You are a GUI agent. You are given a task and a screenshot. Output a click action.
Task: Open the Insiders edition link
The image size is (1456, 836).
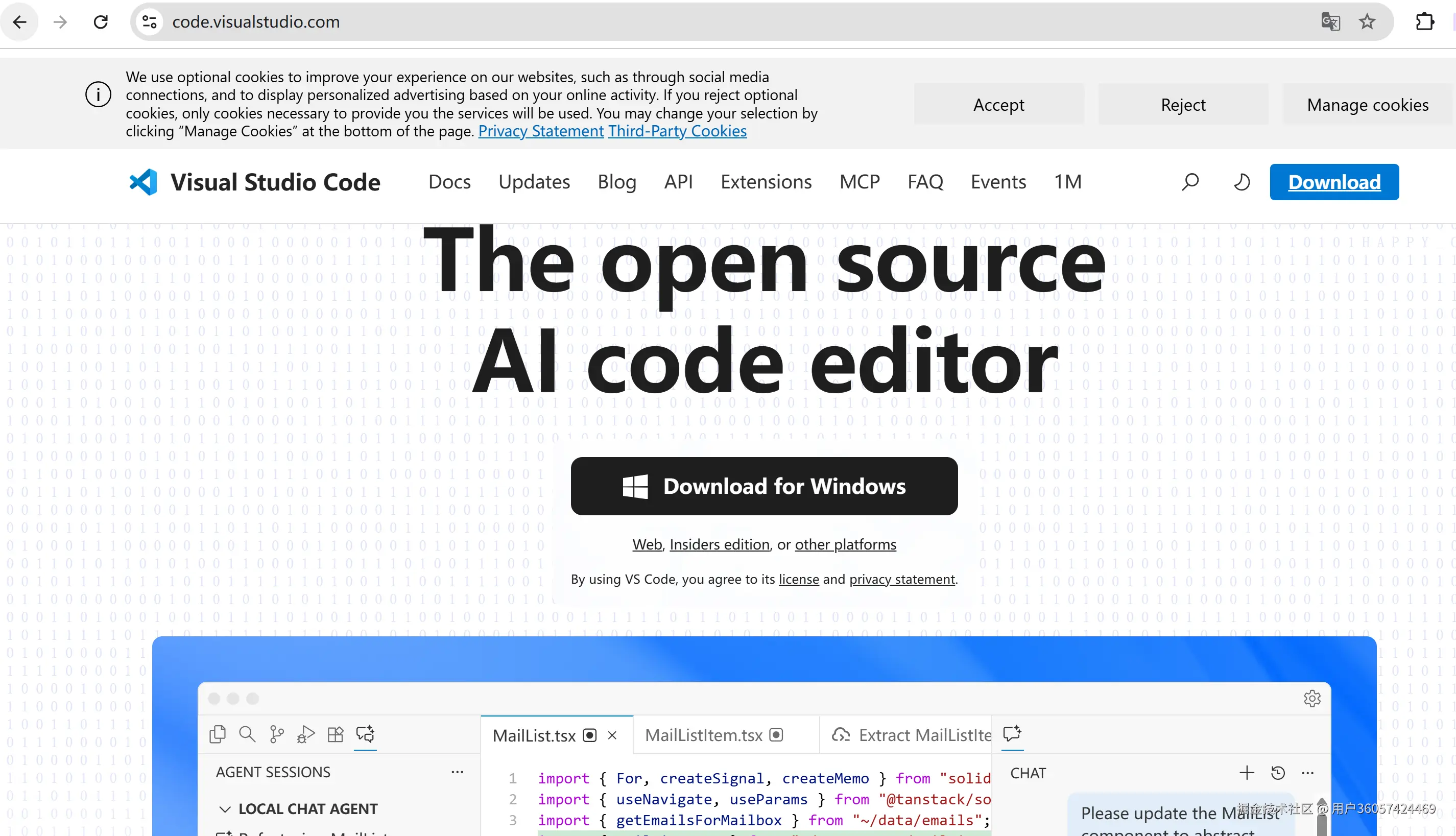coord(720,544)
